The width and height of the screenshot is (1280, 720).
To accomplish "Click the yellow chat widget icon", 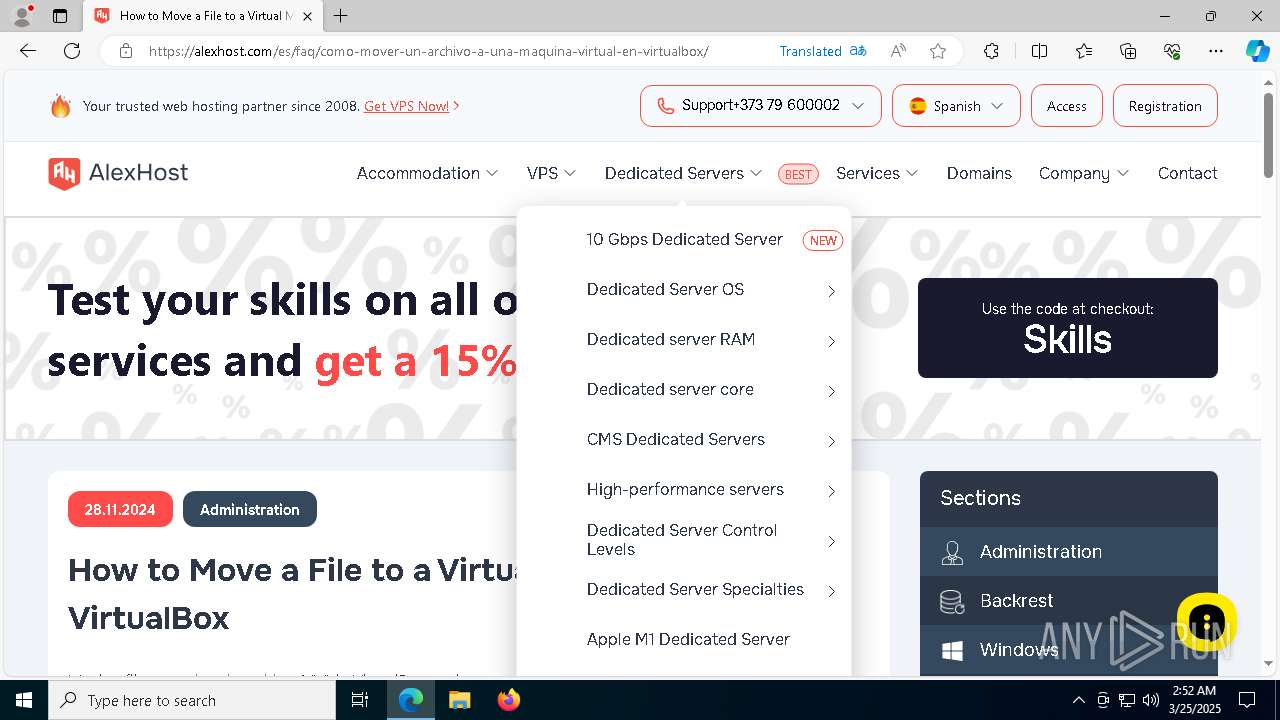I will 1207,623.
